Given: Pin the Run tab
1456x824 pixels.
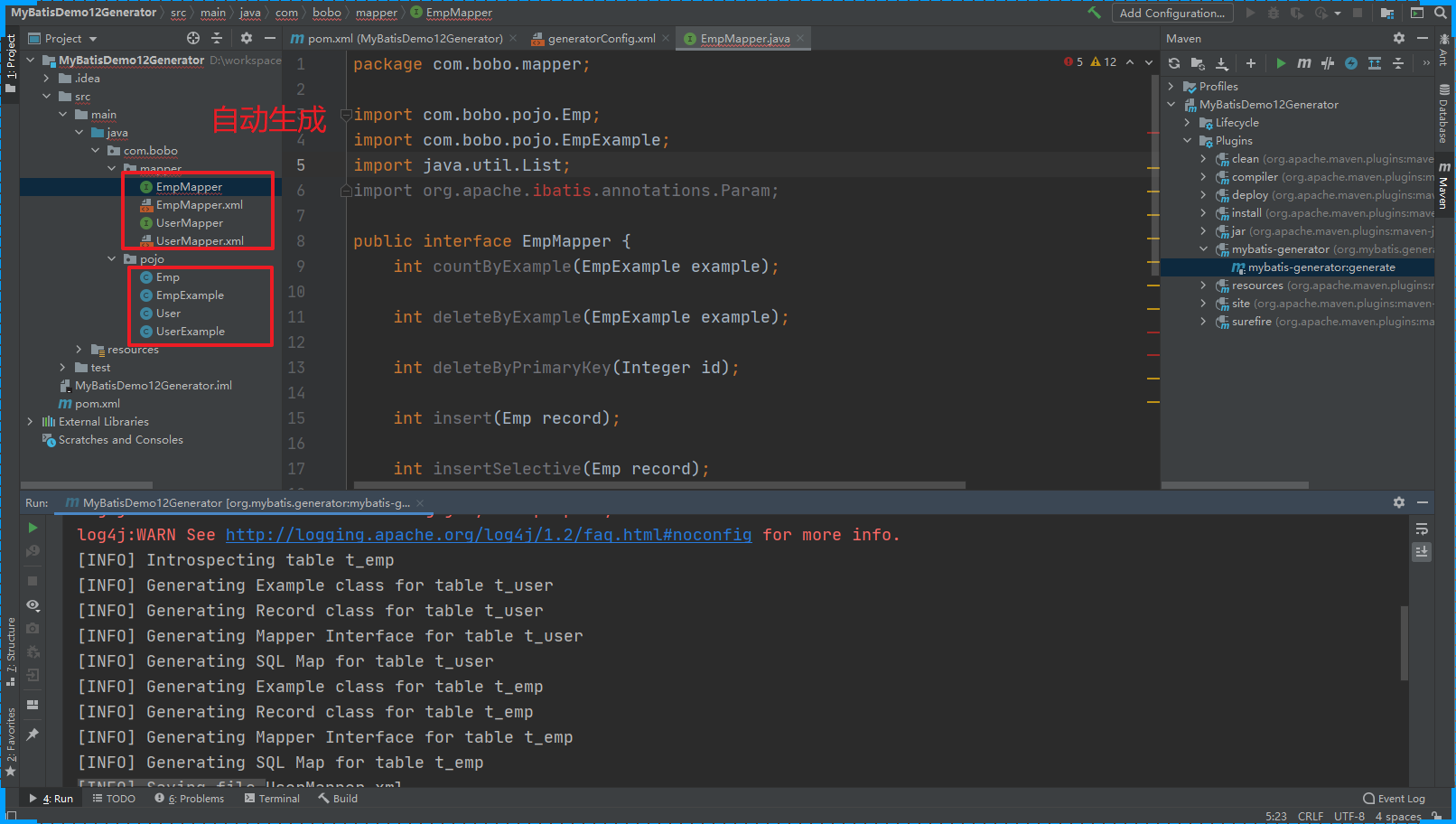Looking at the screenshot, I should (x=33, y=735).
